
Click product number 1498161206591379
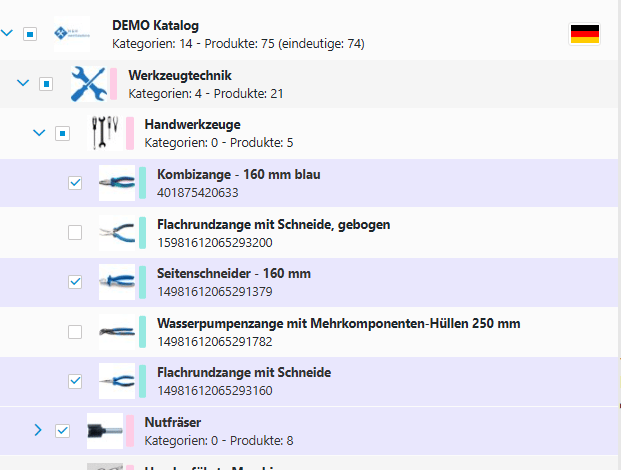tap(215, 292)
